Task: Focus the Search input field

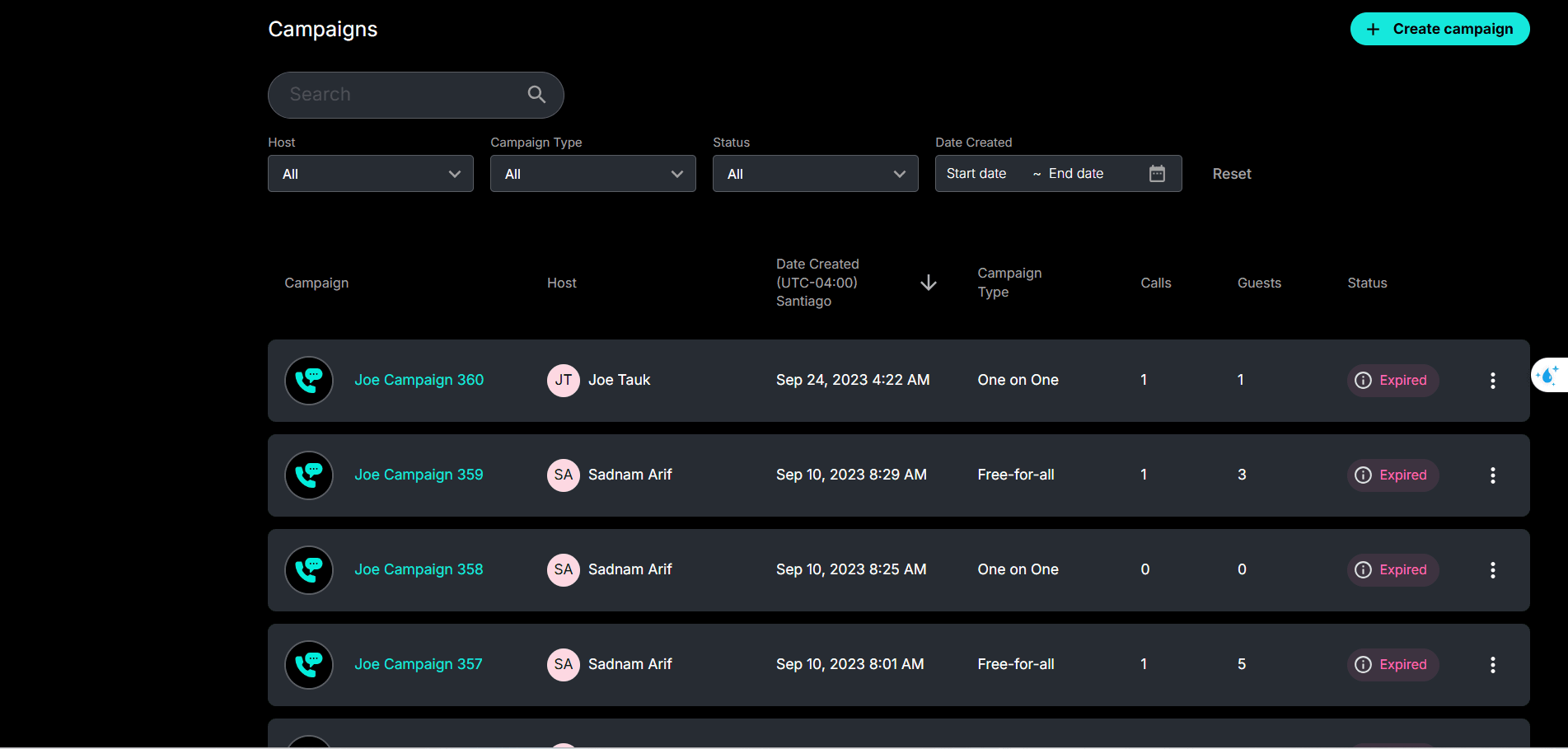Action: 415,95
